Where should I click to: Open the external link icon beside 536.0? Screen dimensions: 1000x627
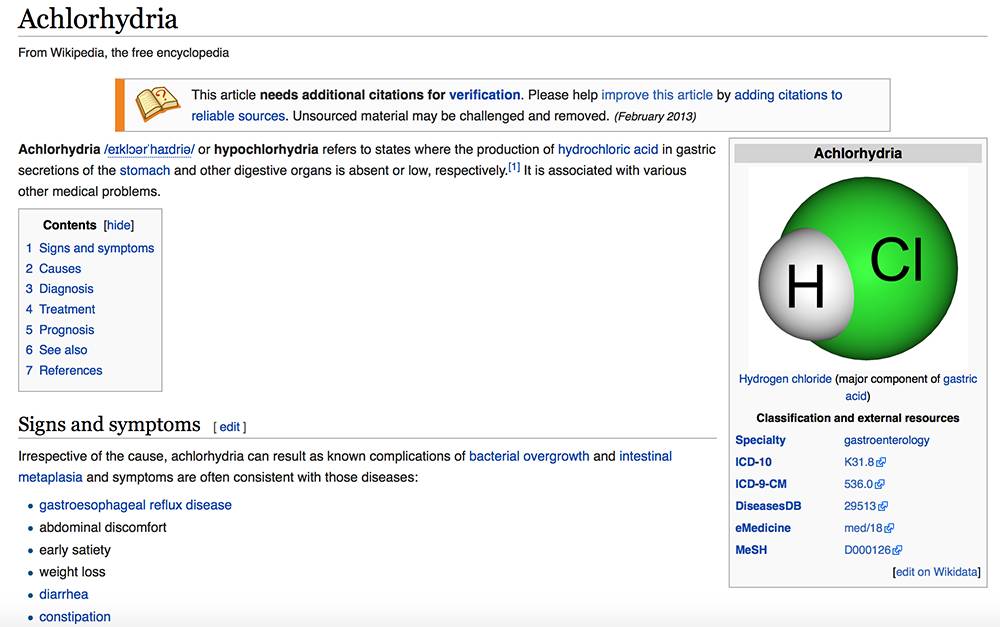click(879, 485)
